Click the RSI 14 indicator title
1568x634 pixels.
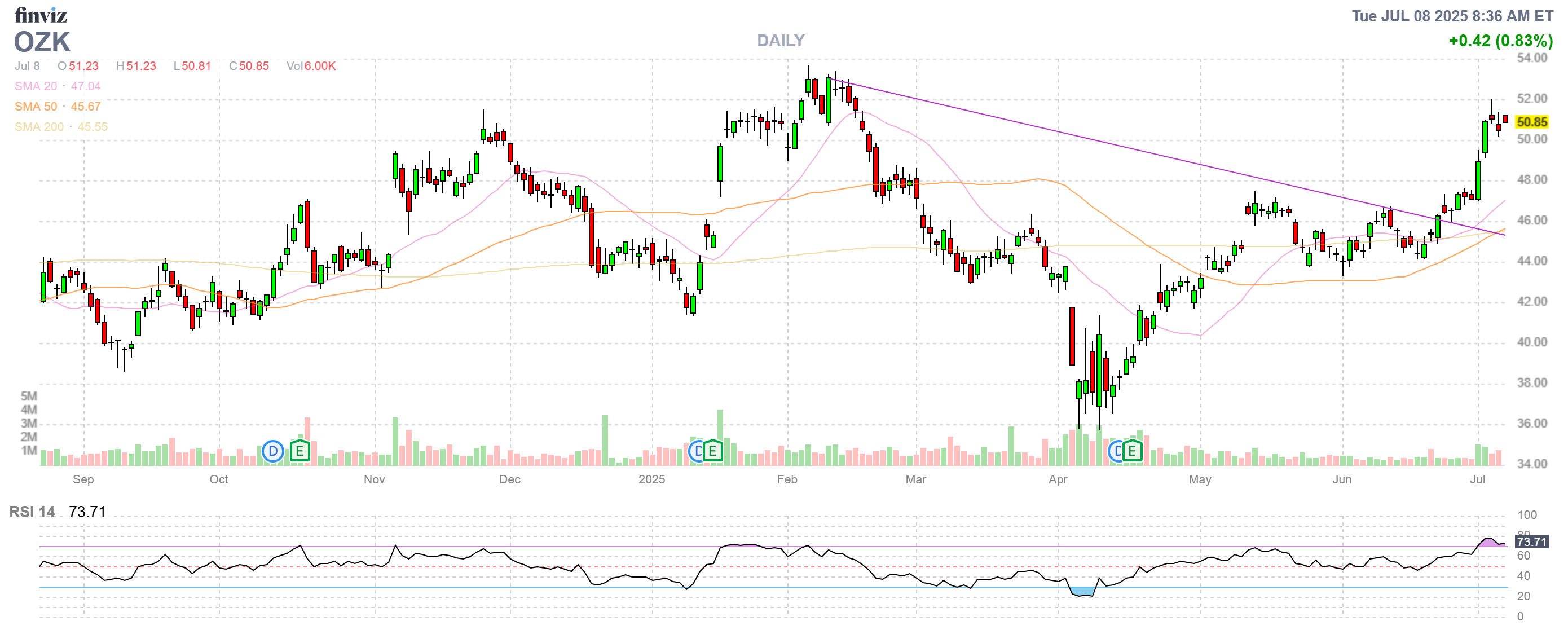point(32,512)
